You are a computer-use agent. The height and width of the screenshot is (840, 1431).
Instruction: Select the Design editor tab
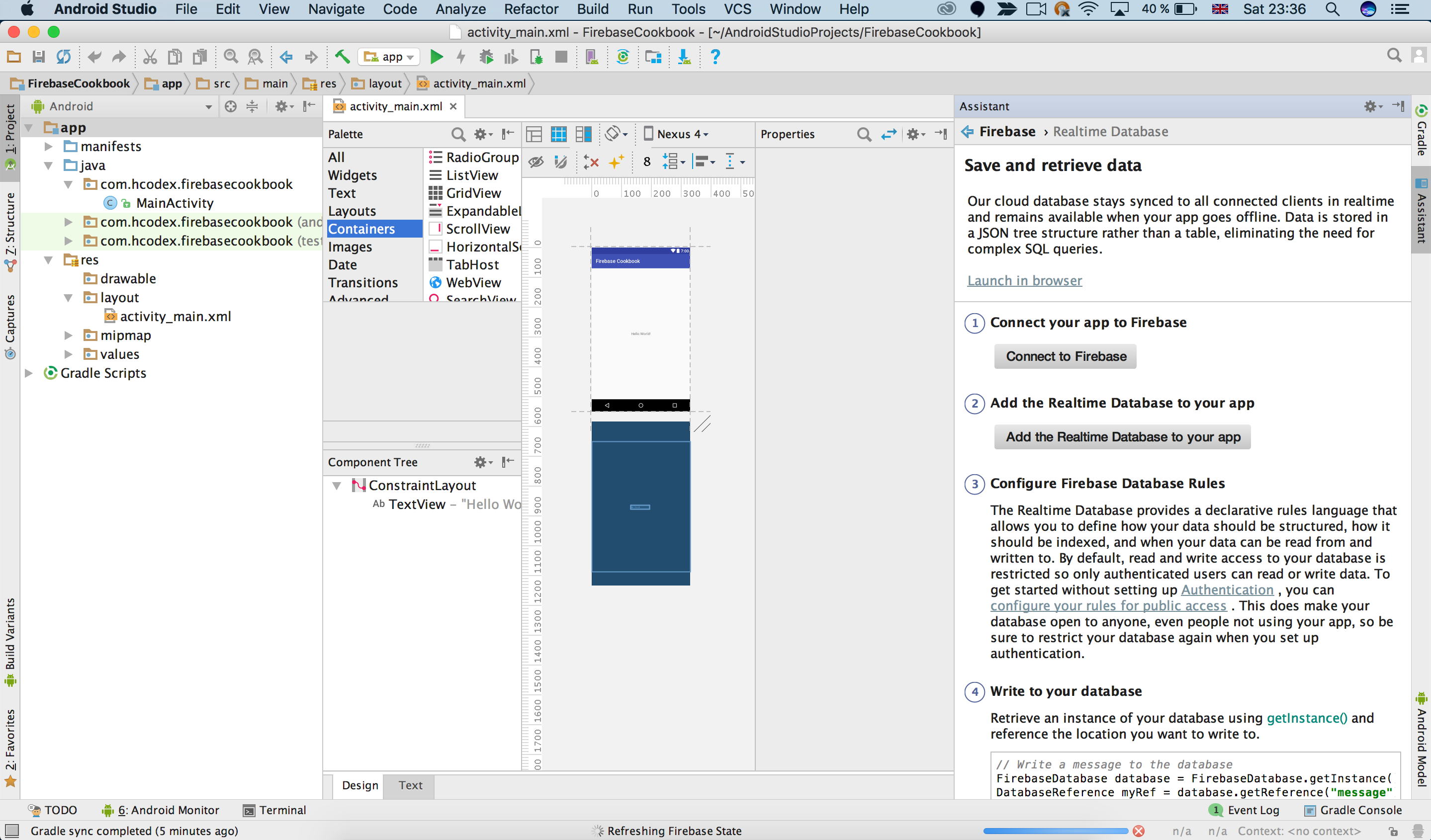[359, 785]
